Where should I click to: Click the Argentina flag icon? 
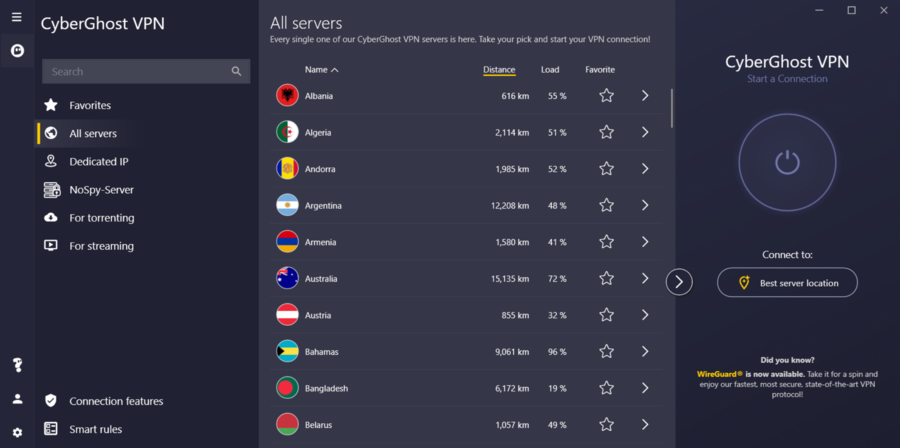(x=287, y=205)
